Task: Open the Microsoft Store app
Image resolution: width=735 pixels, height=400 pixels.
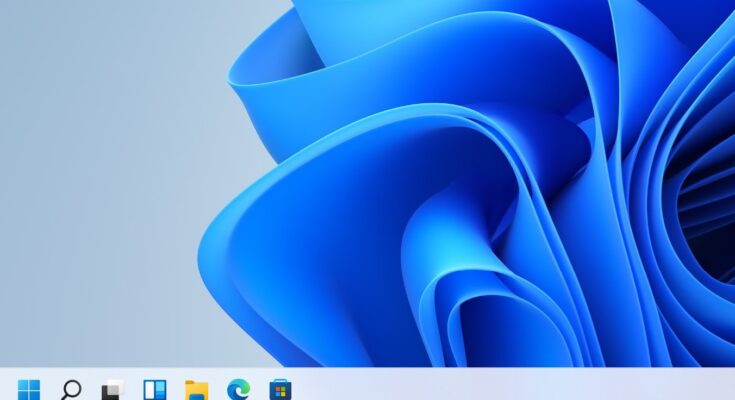Action: tap(280, 390)
